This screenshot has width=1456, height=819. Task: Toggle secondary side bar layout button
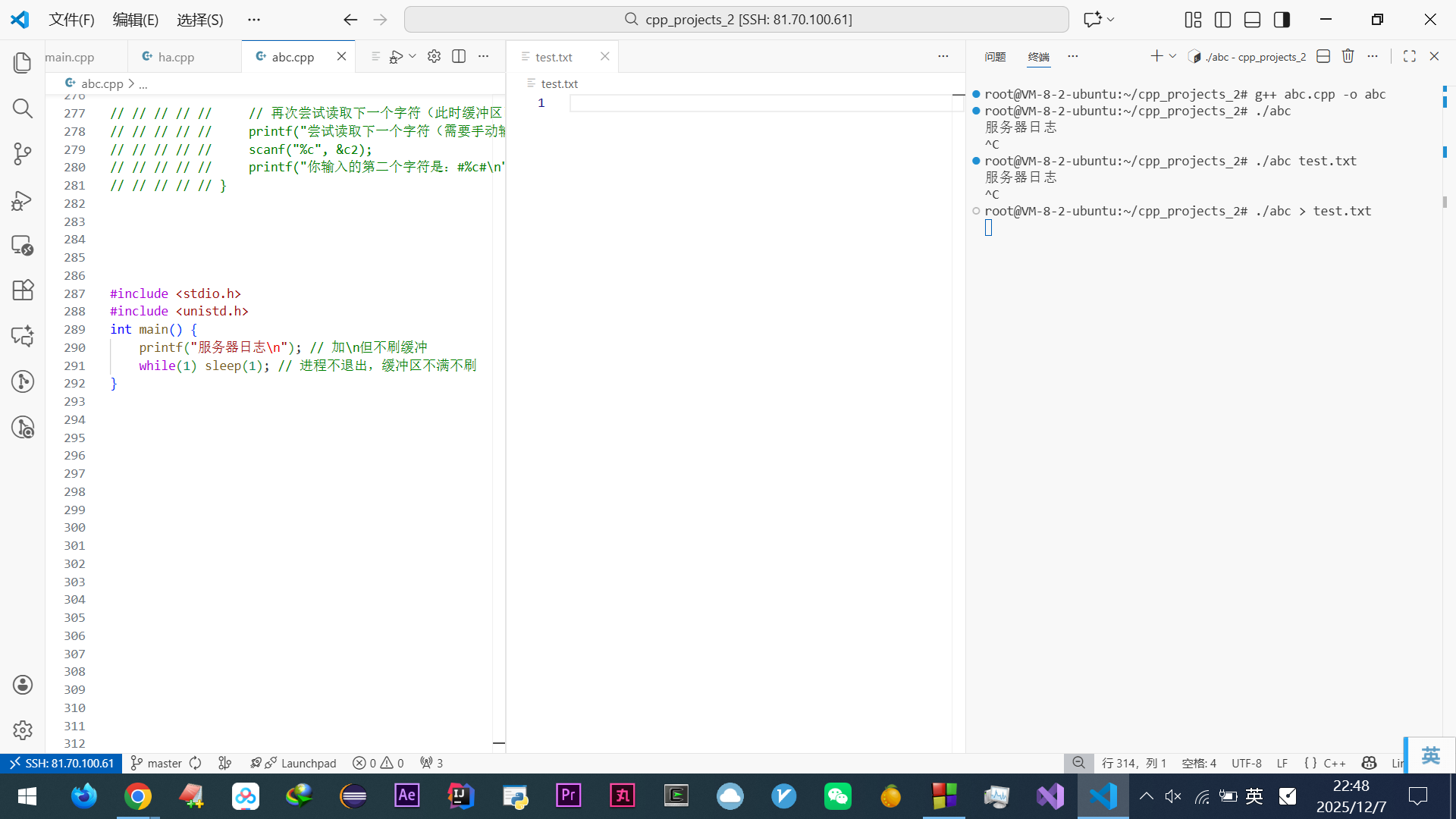pos(1282,20)
